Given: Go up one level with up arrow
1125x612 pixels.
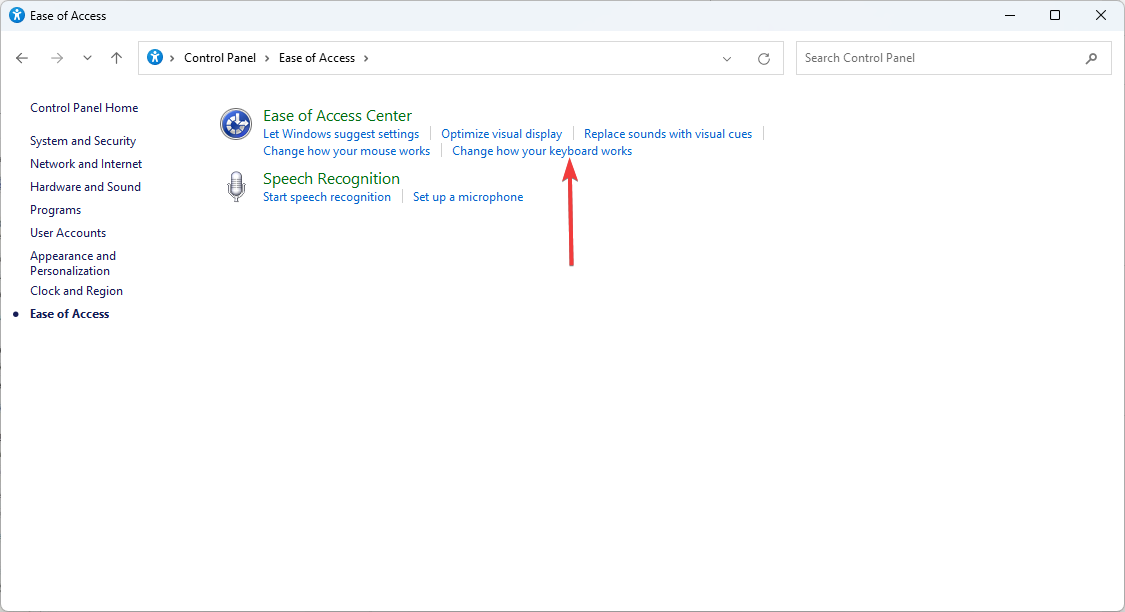Looking at the screenshot, I should pyautogui.click(x=116, y=58).
